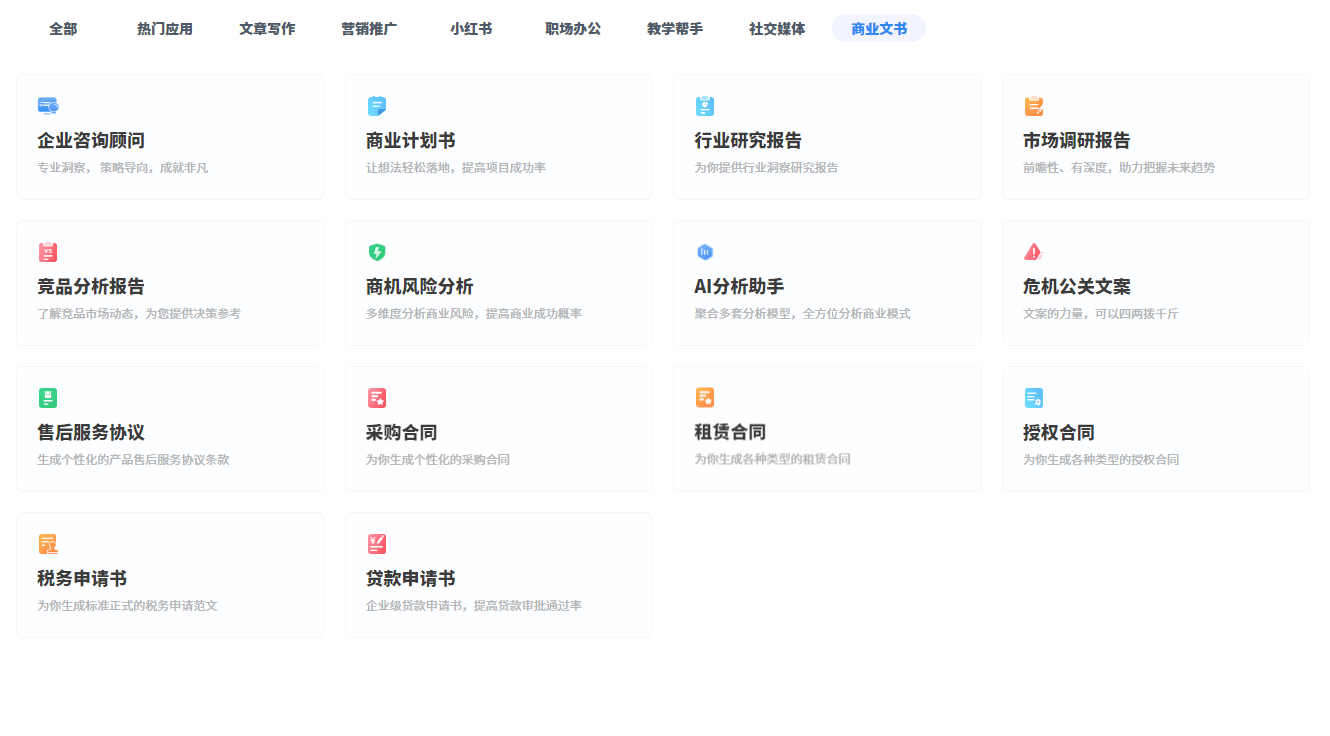Screen dimensions: 1330x736
Task: Open the 采购合同 title
Action: point(402,433)
